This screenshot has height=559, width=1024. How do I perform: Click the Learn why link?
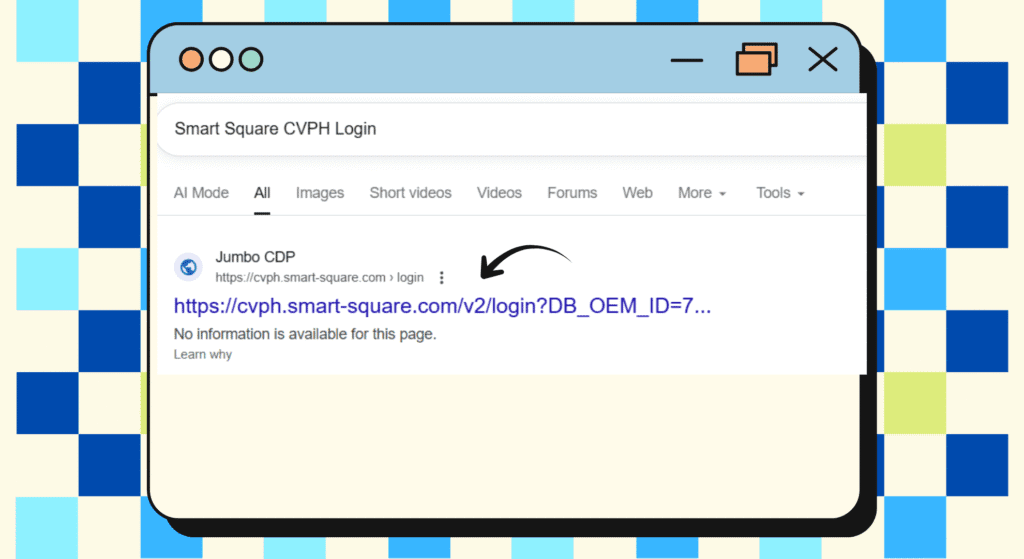pos(203,355)
